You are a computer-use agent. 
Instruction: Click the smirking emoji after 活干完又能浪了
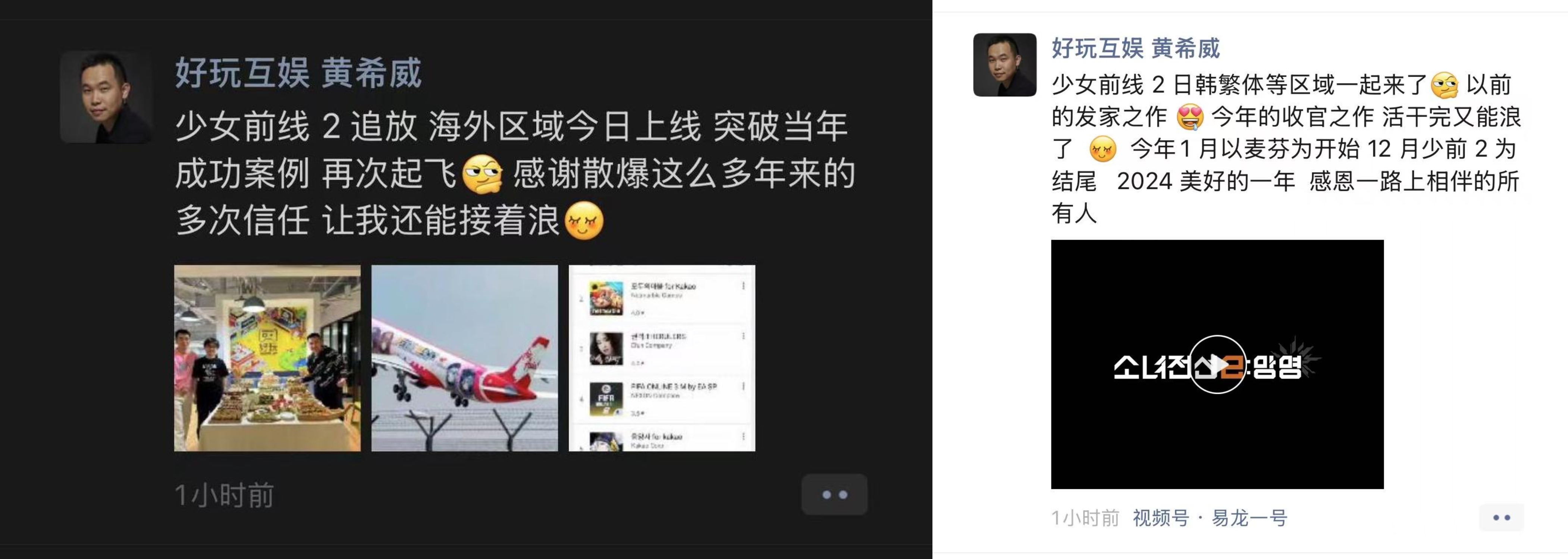pos(1103,149)
